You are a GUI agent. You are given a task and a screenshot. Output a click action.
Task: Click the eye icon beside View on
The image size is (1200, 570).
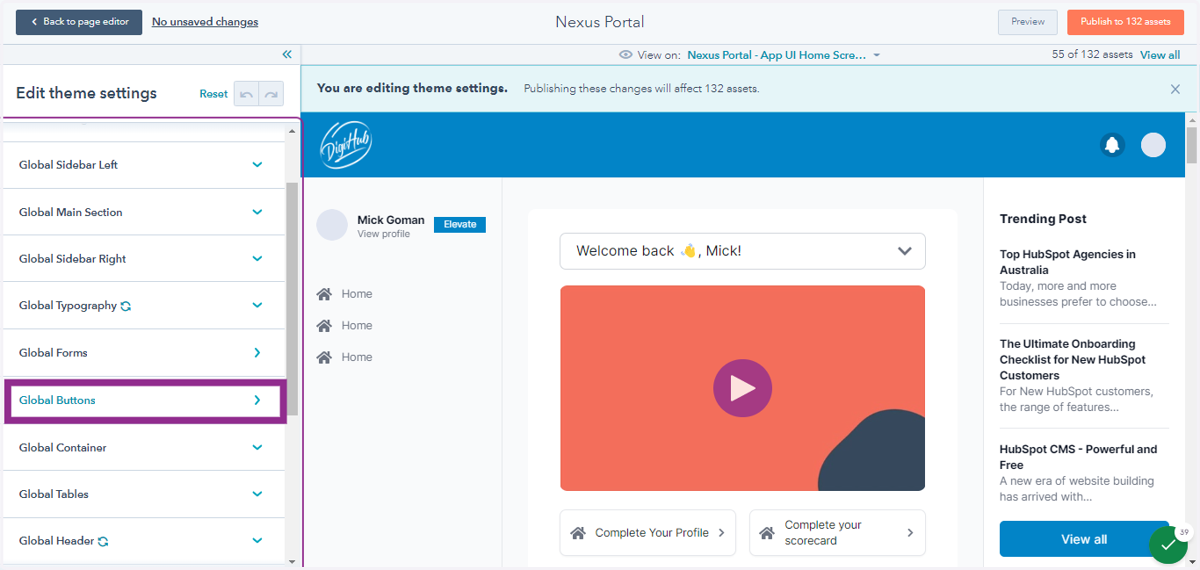[626, 55]
